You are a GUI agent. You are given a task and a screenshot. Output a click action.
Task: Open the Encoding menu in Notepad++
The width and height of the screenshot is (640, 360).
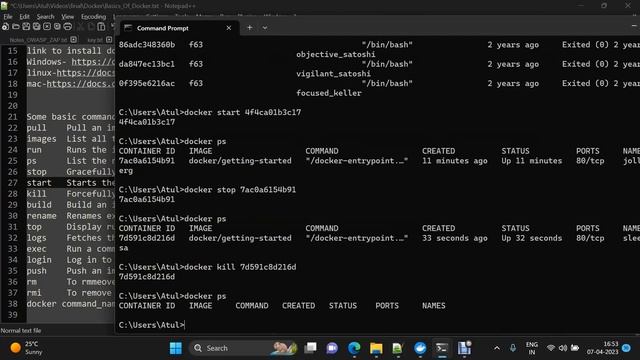tap(93, 17)
